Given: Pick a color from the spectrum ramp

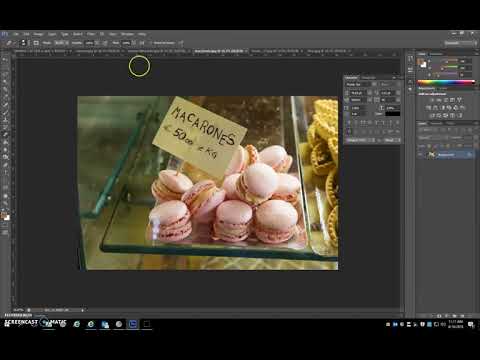Looking at the screenshot, I should pyautogui.click(x=446, y=82).
